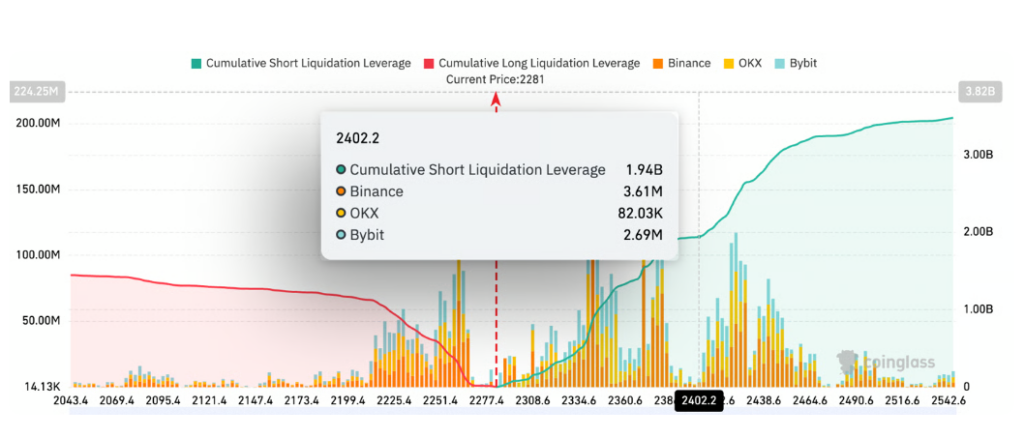Click the orange Binance dot in tooltip
Image resolution: width=1024 pixels, height=438 pixels.
[x=341, y=192]
